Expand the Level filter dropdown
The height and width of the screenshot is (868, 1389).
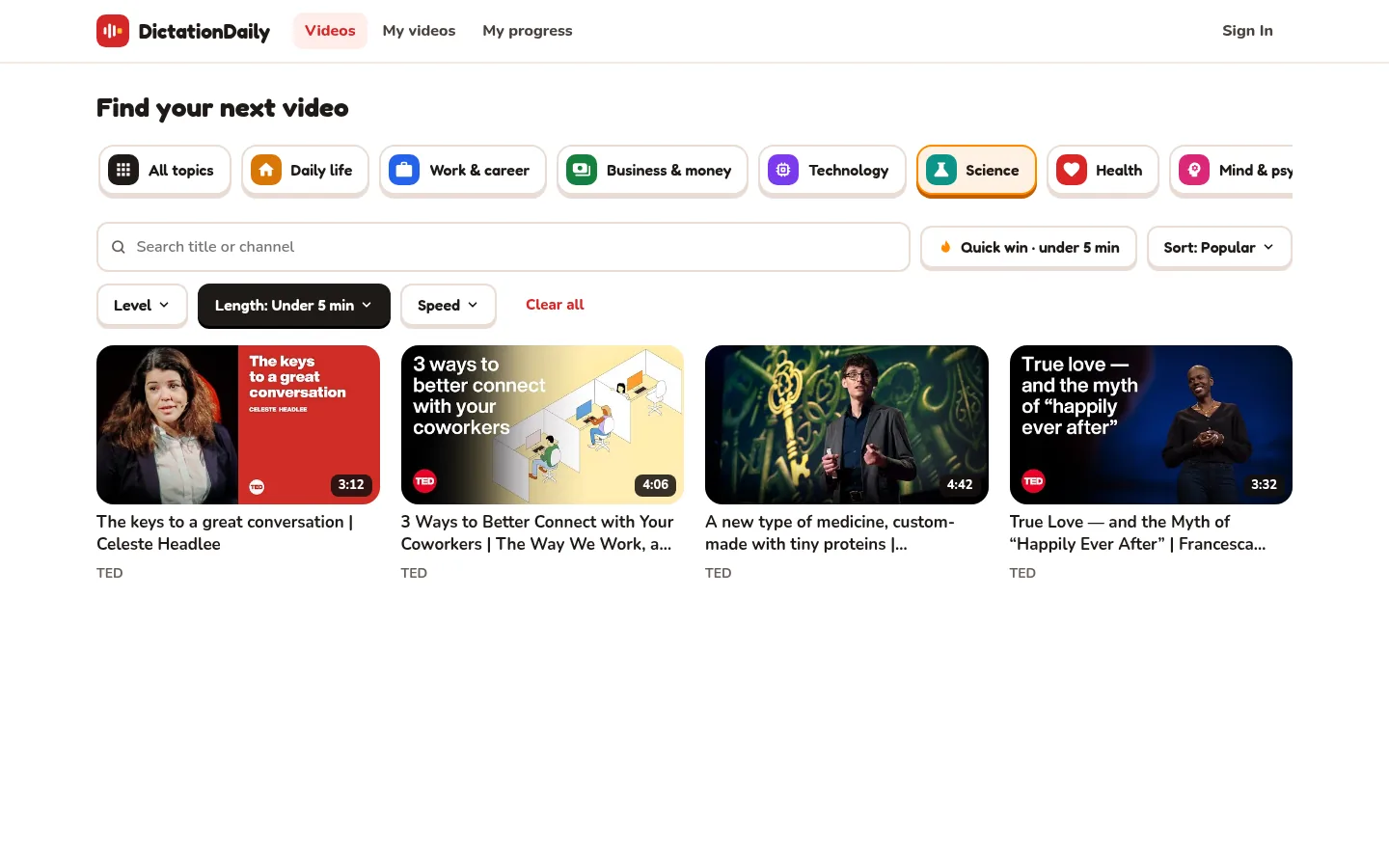tap(142, 306)
